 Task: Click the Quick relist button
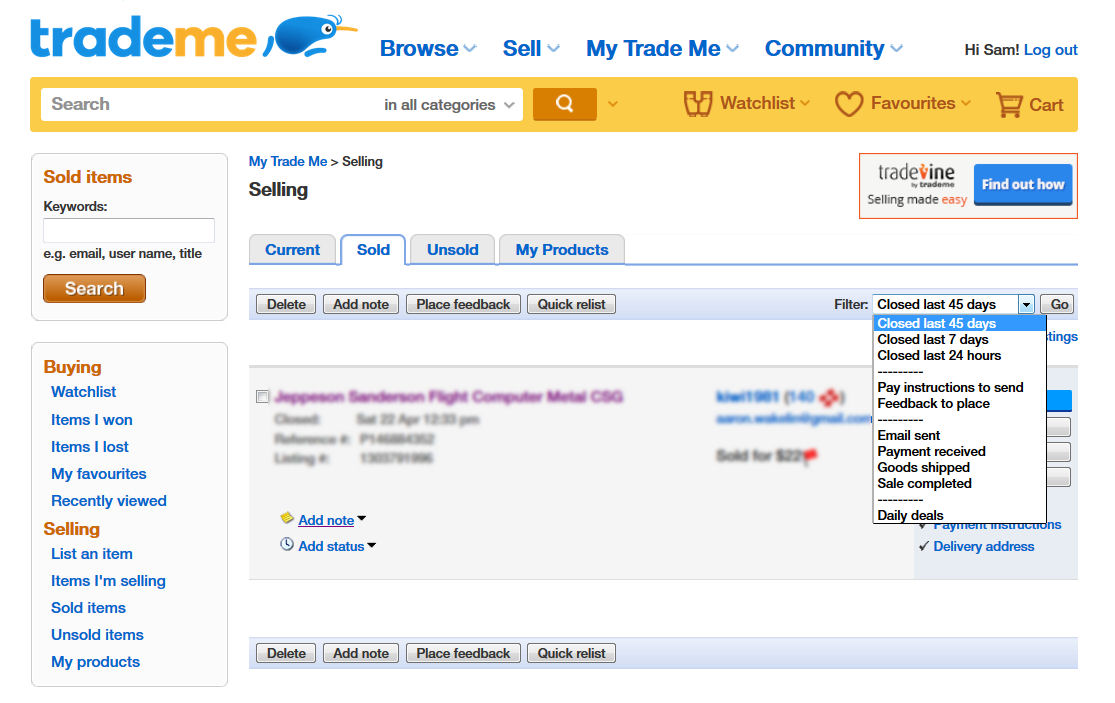coord(571,303)
